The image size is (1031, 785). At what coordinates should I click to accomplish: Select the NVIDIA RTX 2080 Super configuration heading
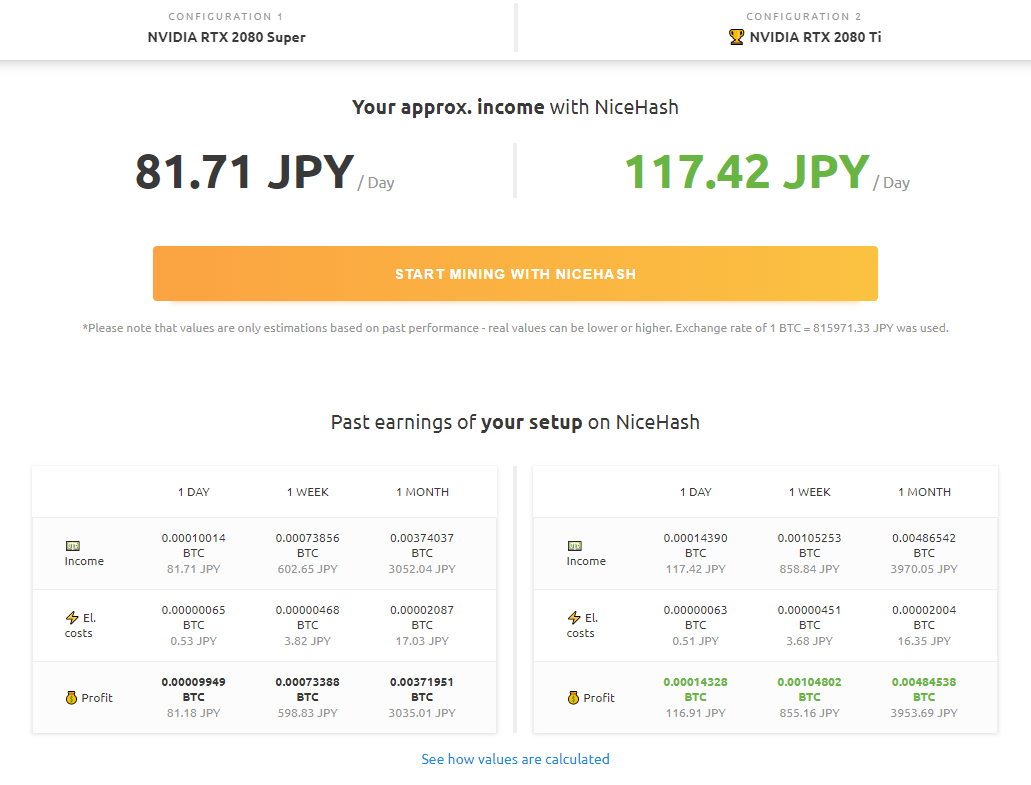(226, 37)
